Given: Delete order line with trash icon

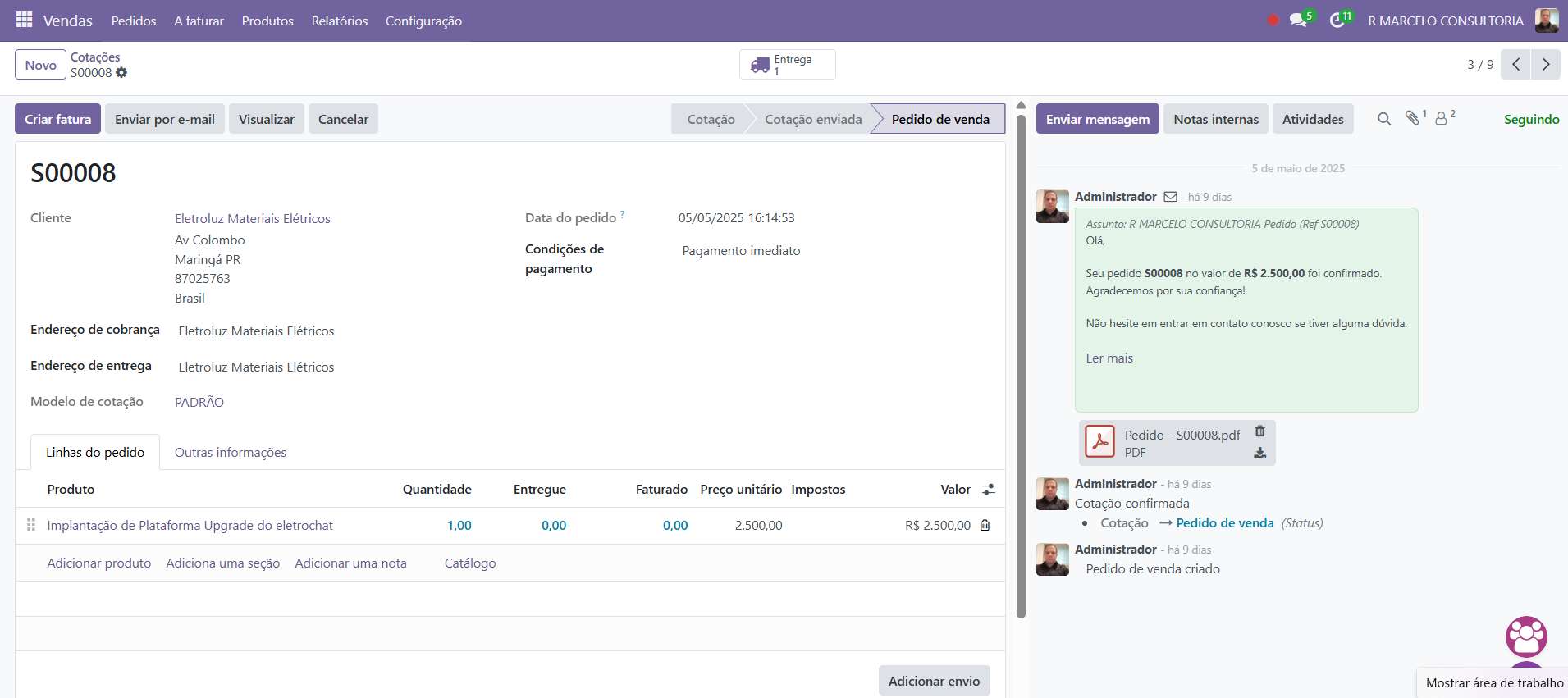Looking at the screenshot, I should [x=985, y=525].
